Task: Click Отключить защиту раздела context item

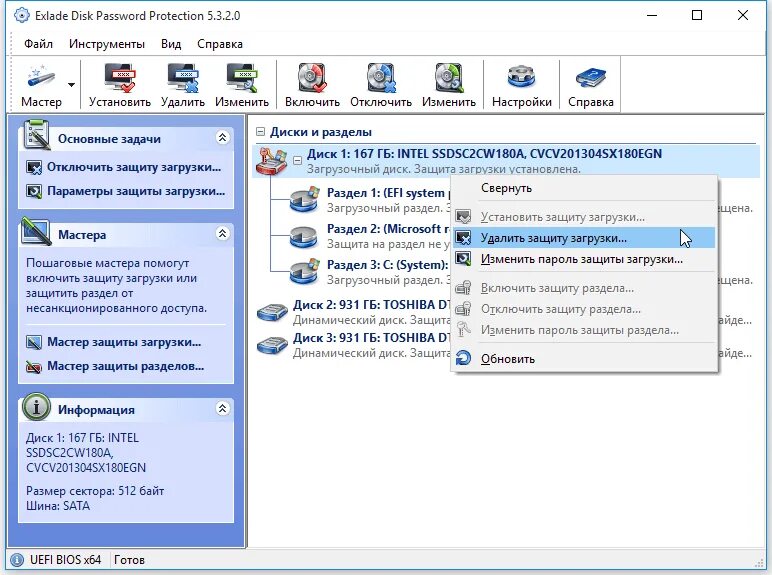Action: 584,309
